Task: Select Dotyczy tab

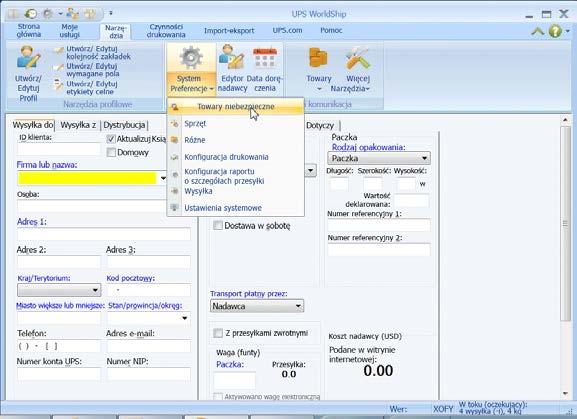Action: pos(320,125)
